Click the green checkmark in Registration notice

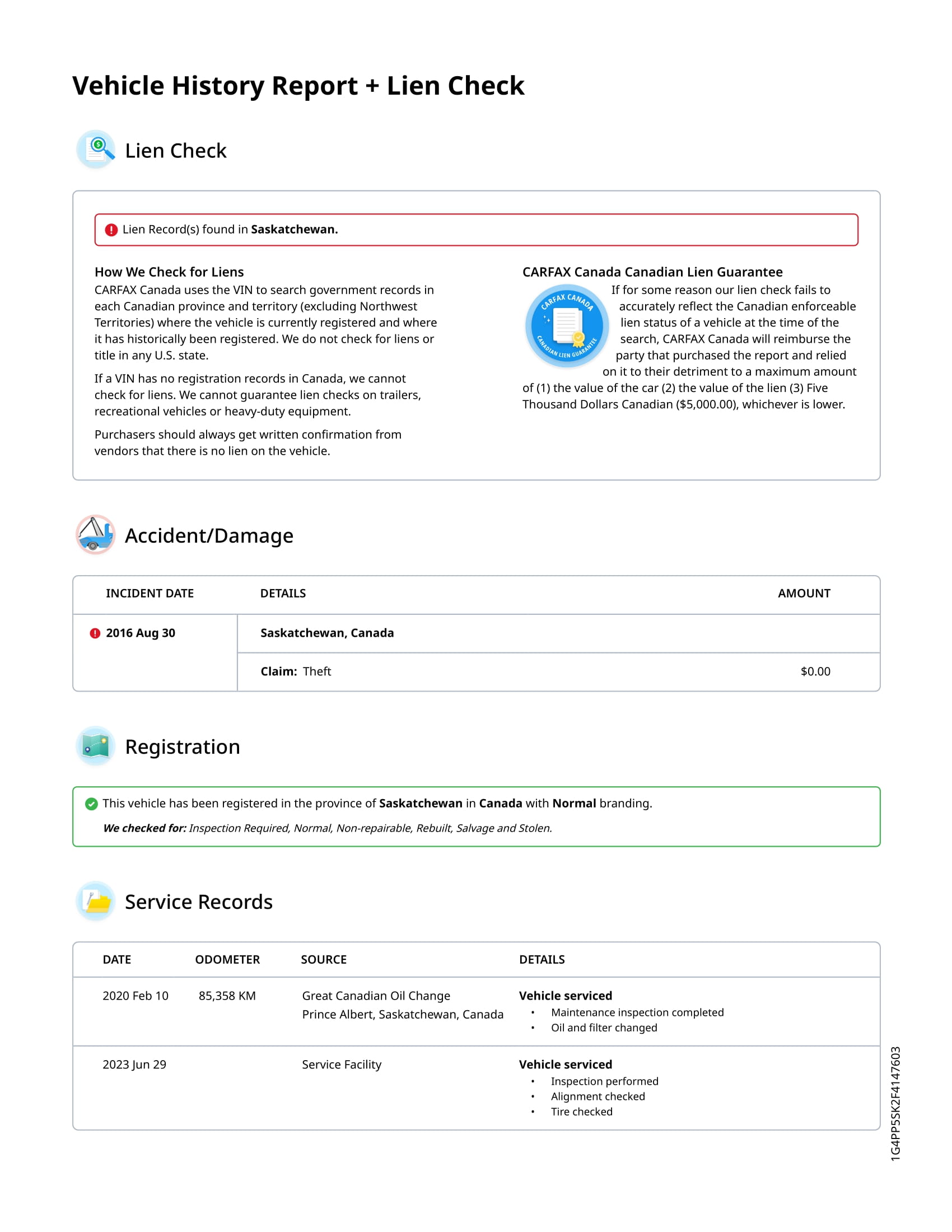tap(91, 803)
